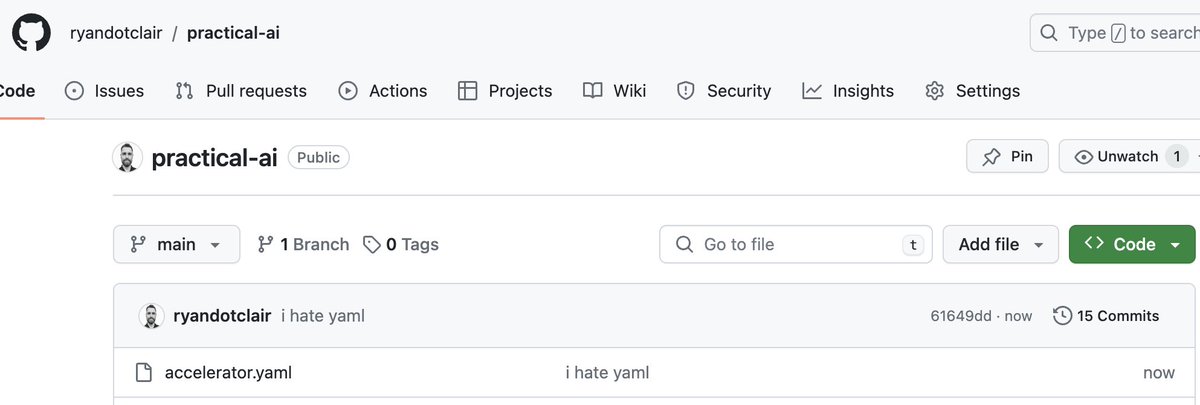The width and height of the screenshot is (1200, 405).
Task: Open the Issues tab
Action: 104,91
